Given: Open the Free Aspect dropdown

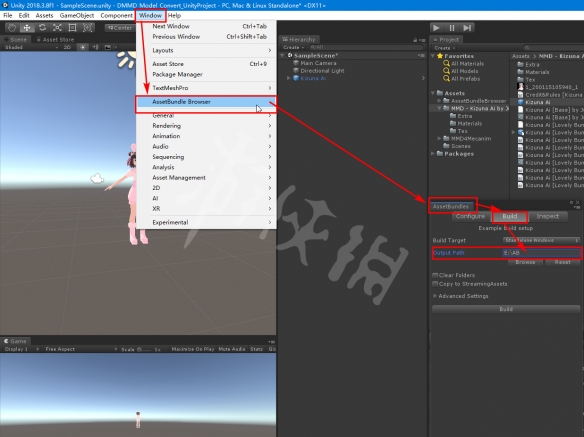Looking at the screenshot, I should [x=81, y=349].
